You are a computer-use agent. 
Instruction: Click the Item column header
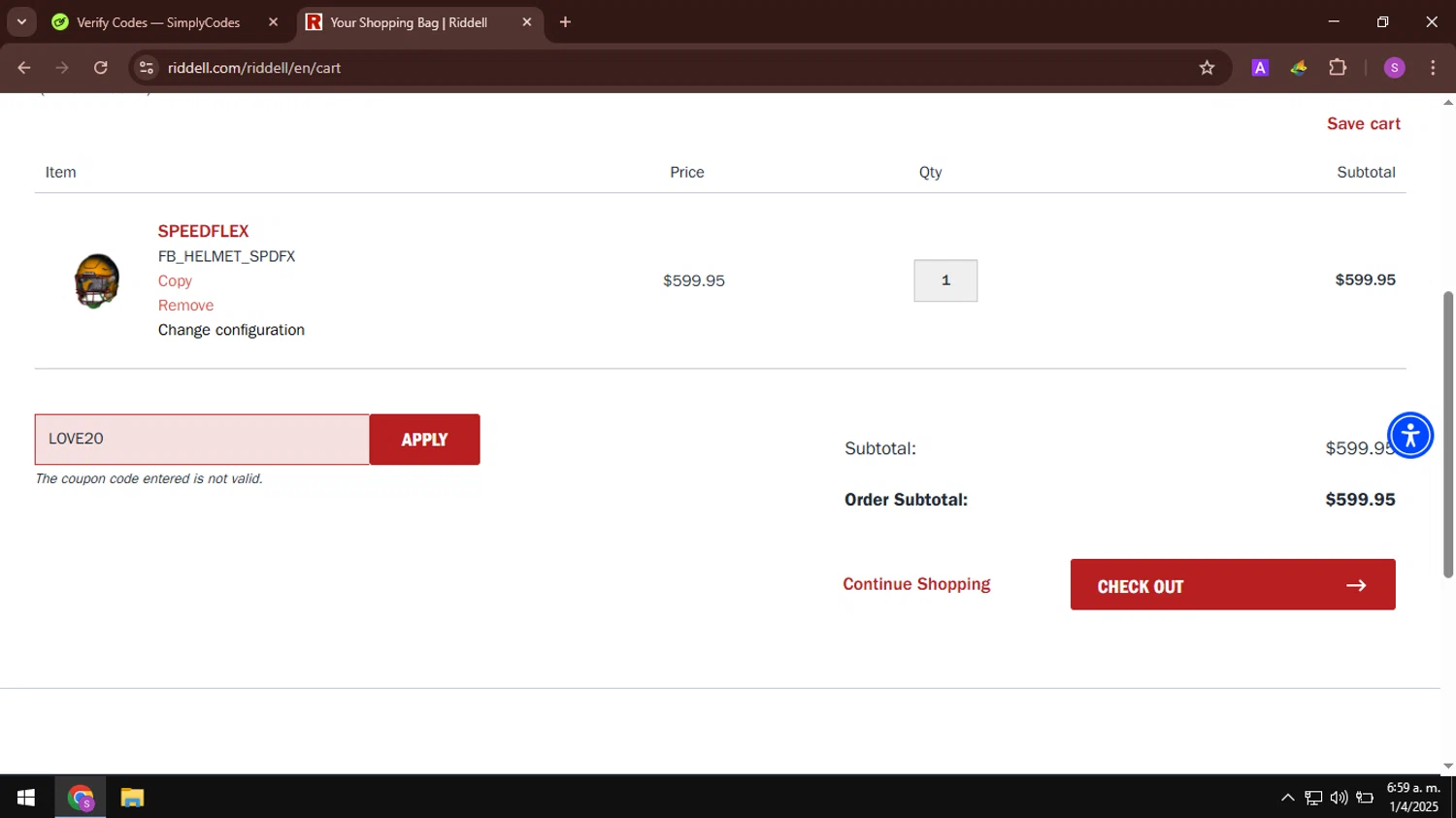(x=60, y=172)
